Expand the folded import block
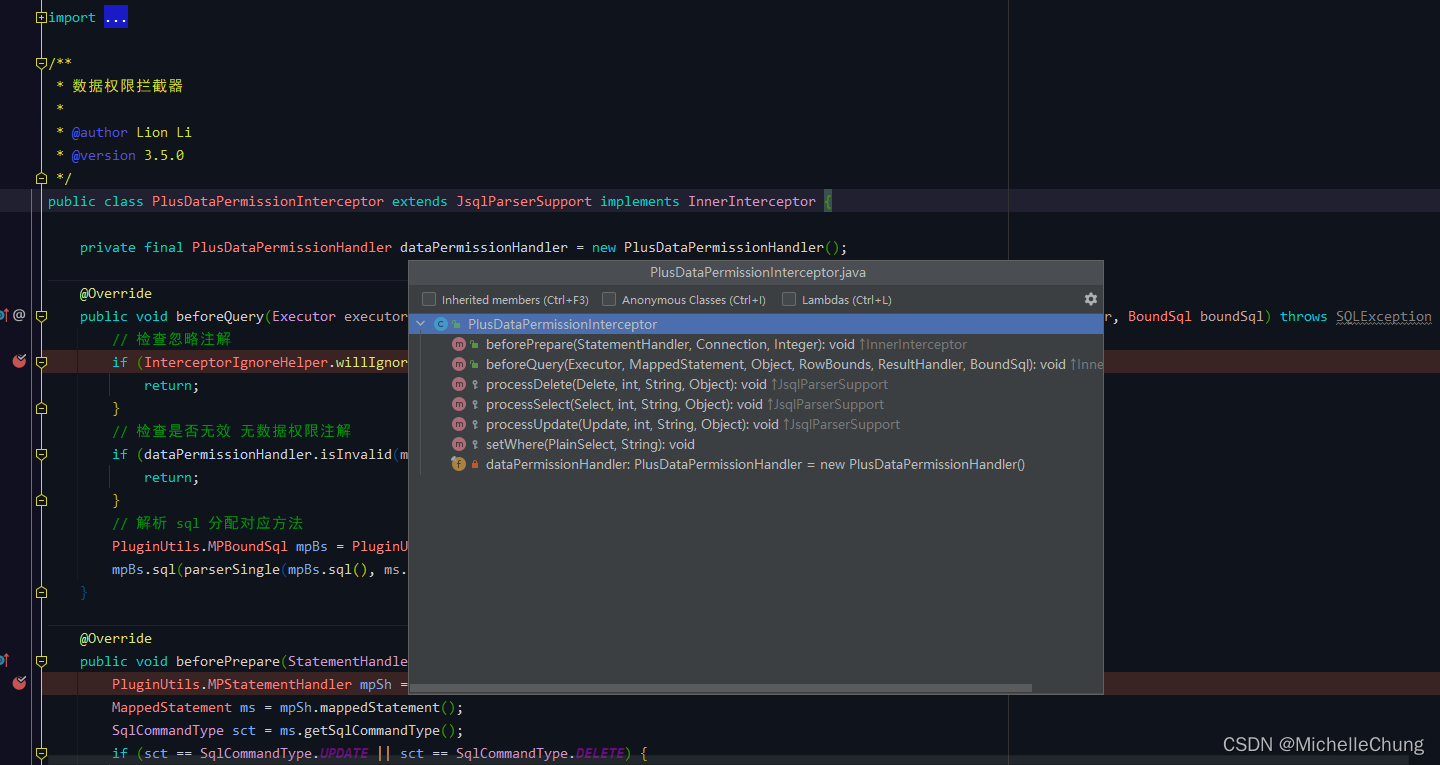 (41, 18)
